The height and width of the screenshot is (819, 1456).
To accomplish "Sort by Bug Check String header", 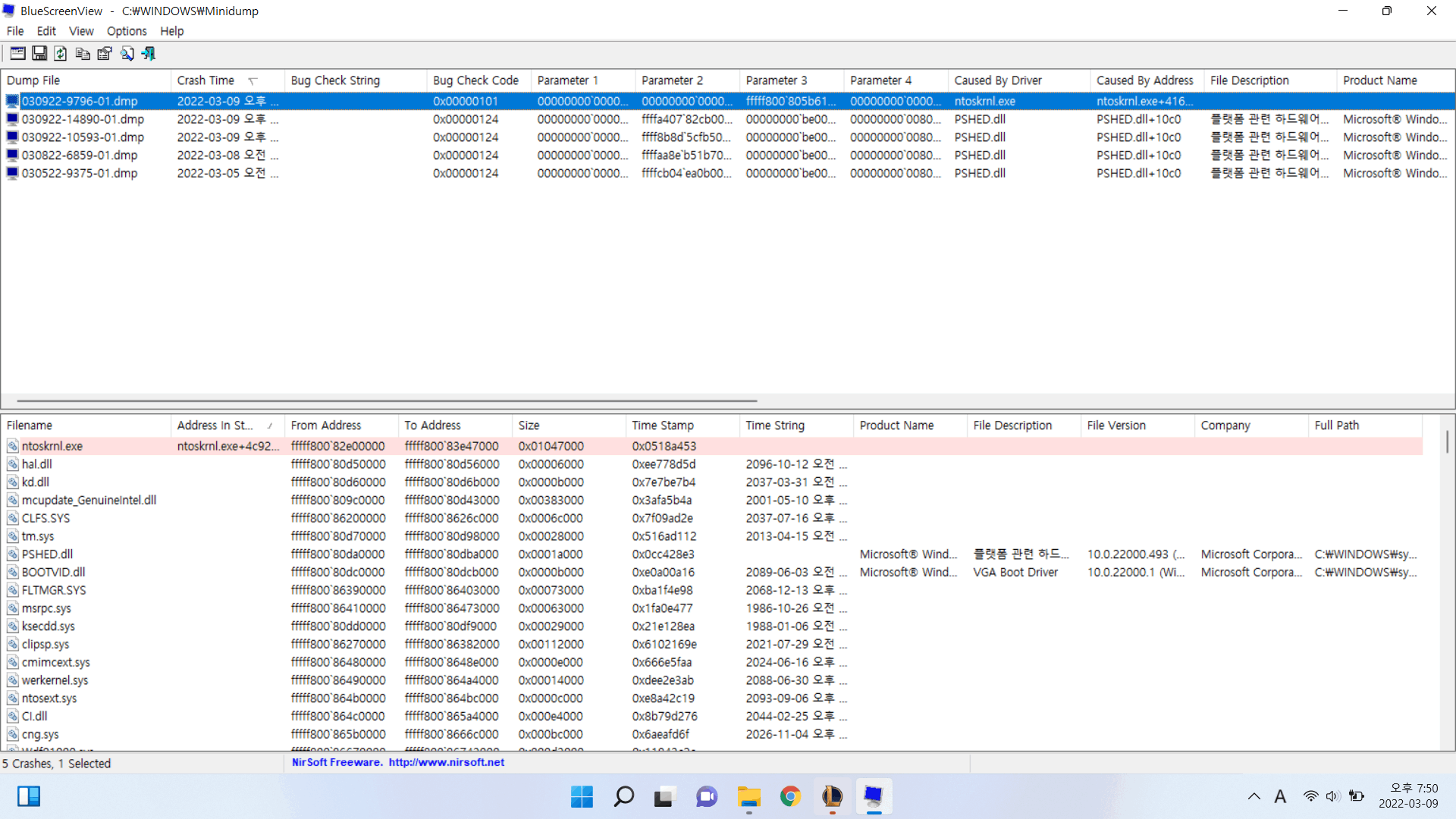I will pyautogui.click(x=356, y=80).
